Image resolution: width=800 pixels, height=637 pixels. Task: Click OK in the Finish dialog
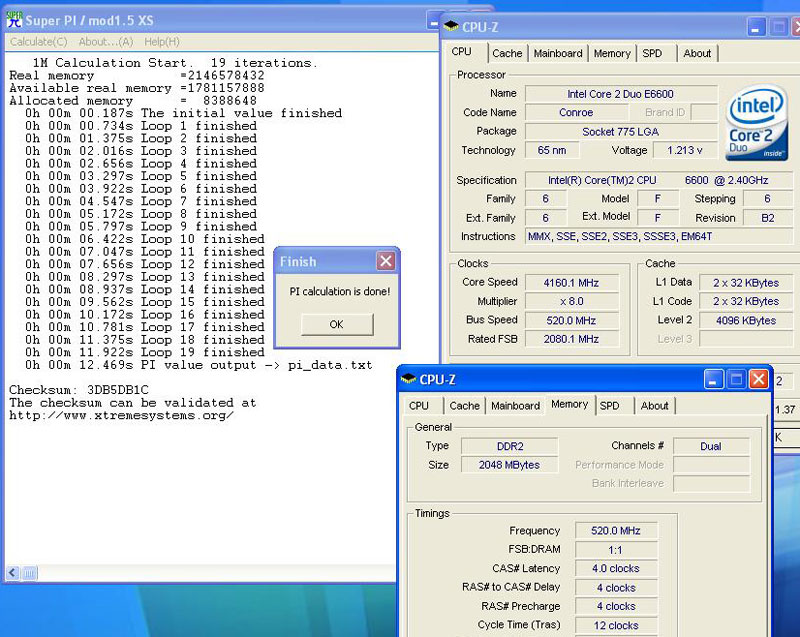337,324
